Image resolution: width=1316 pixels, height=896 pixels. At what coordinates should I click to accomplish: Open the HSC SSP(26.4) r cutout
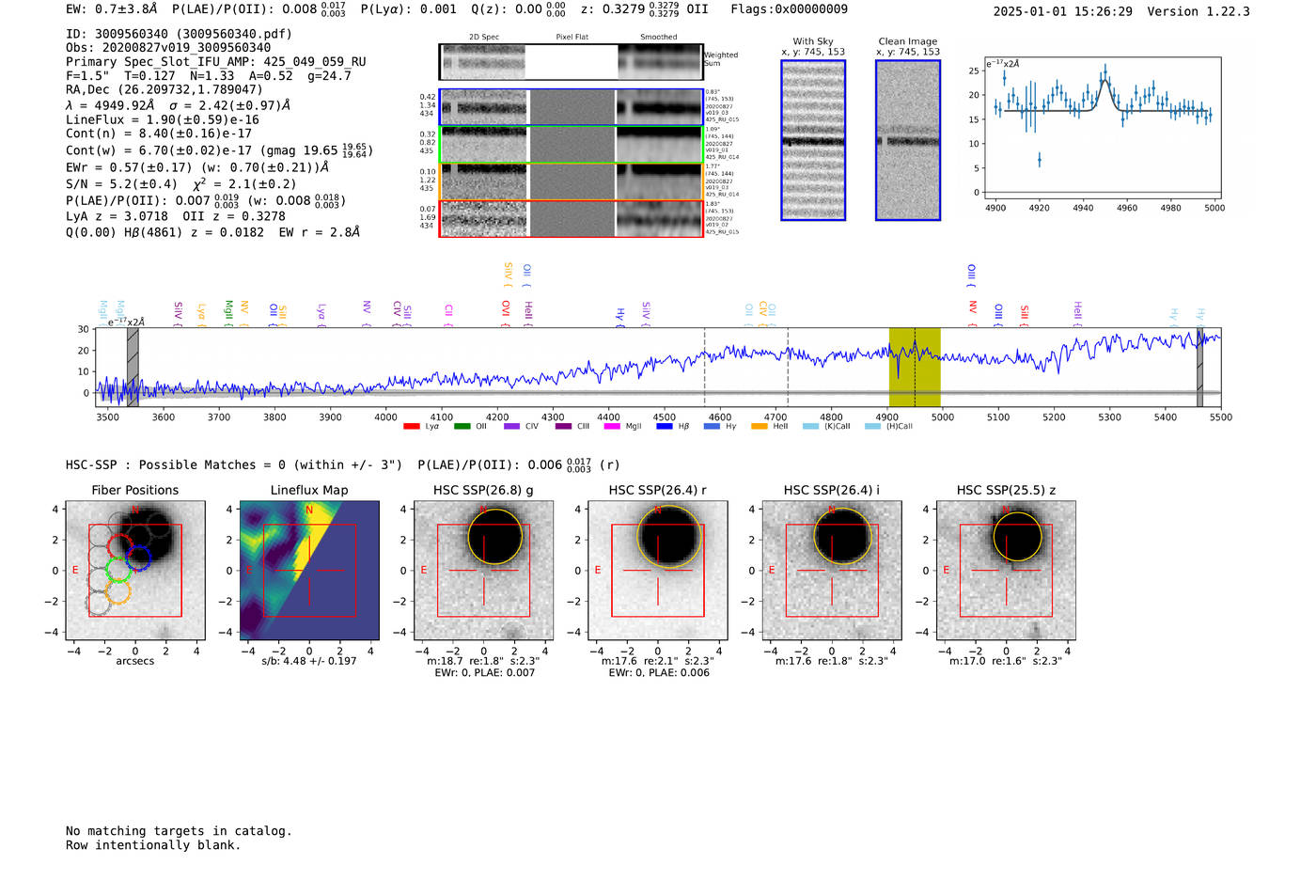coord(658,571)
